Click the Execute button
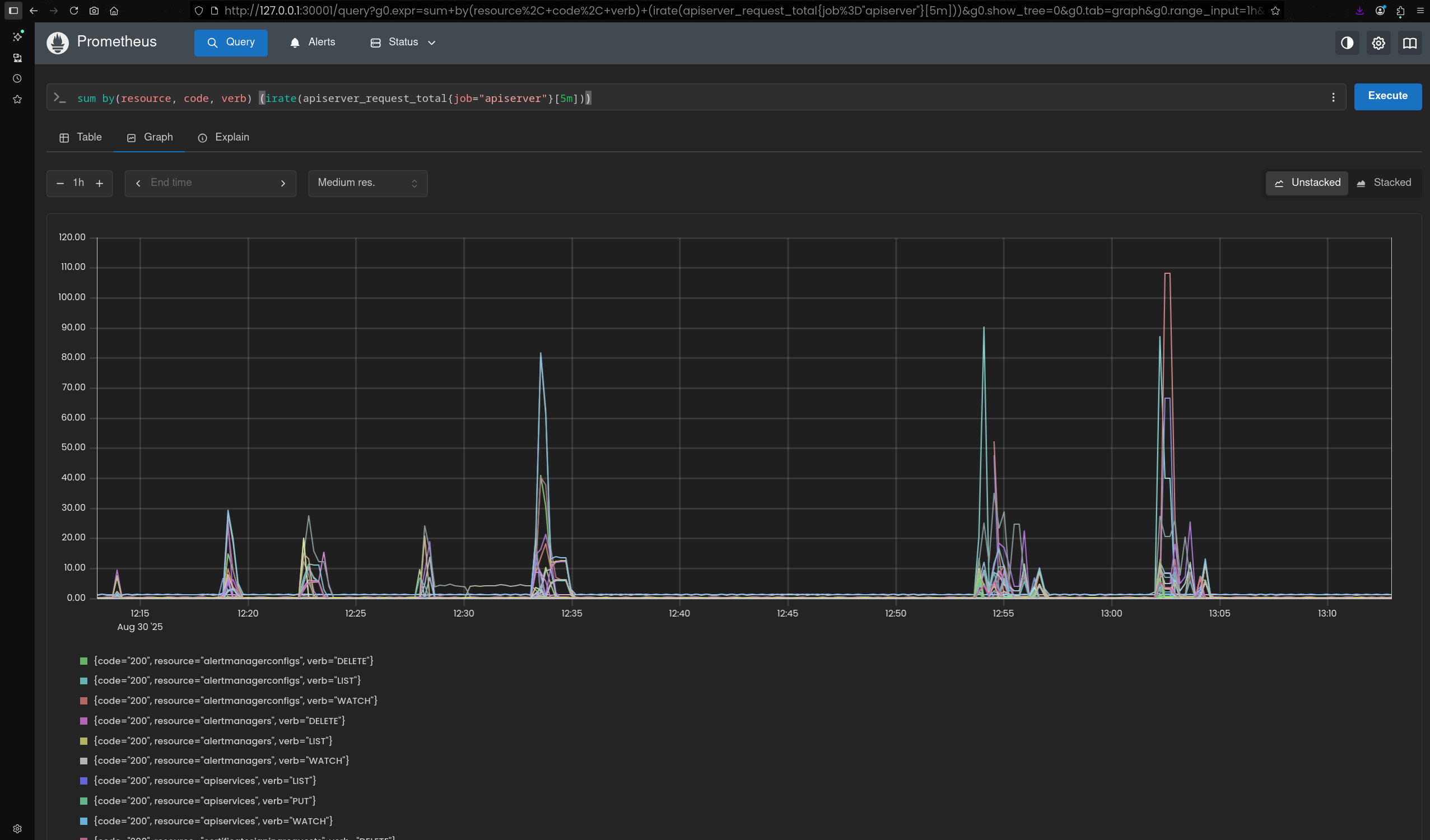Image resolution: width=1430 pixels, height=840 pixels. point(1387,96)
